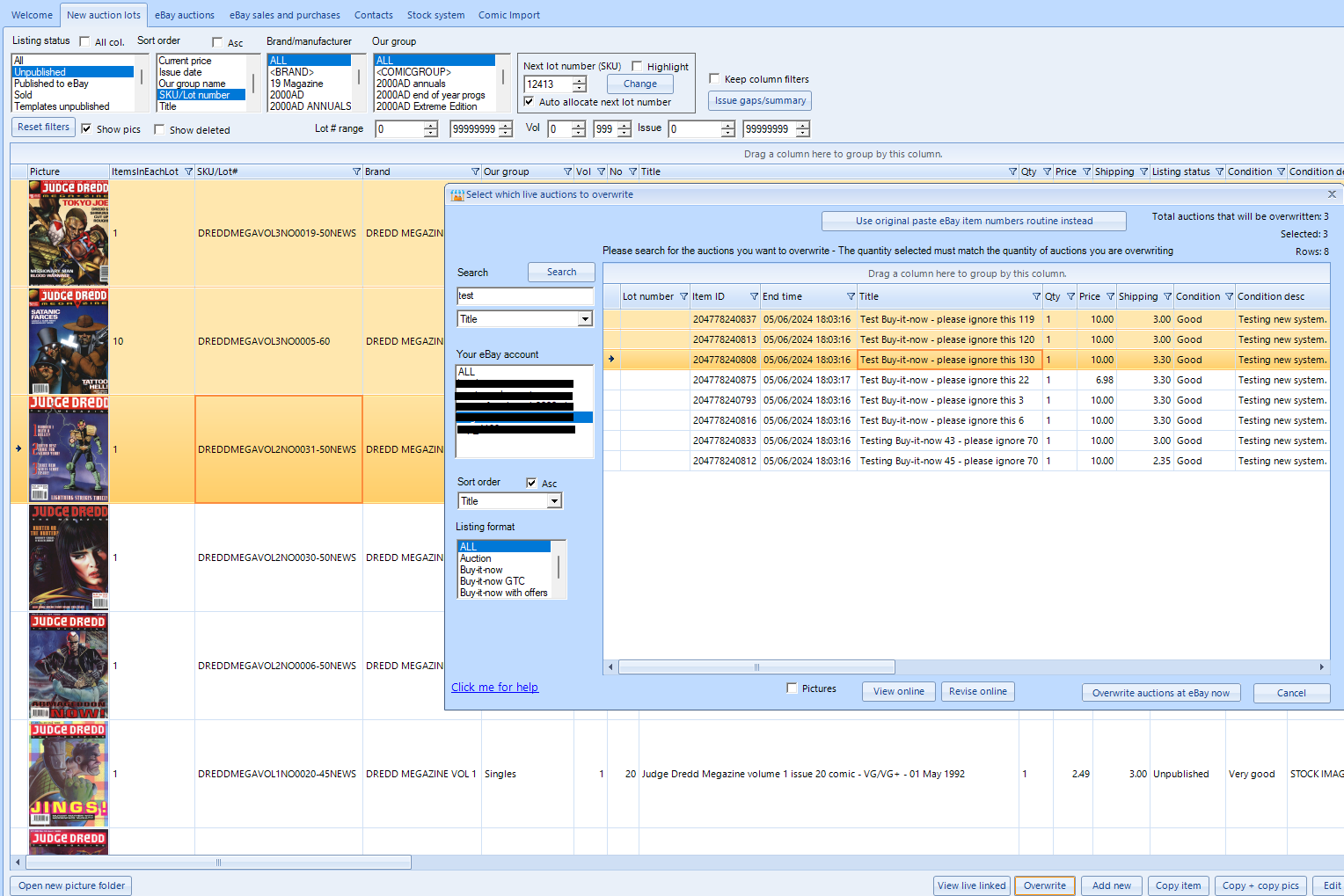The width and height of the screenshot is (1344, 896).
Task: Enable the Show deleted checkbox
Action: pos(159,129)
